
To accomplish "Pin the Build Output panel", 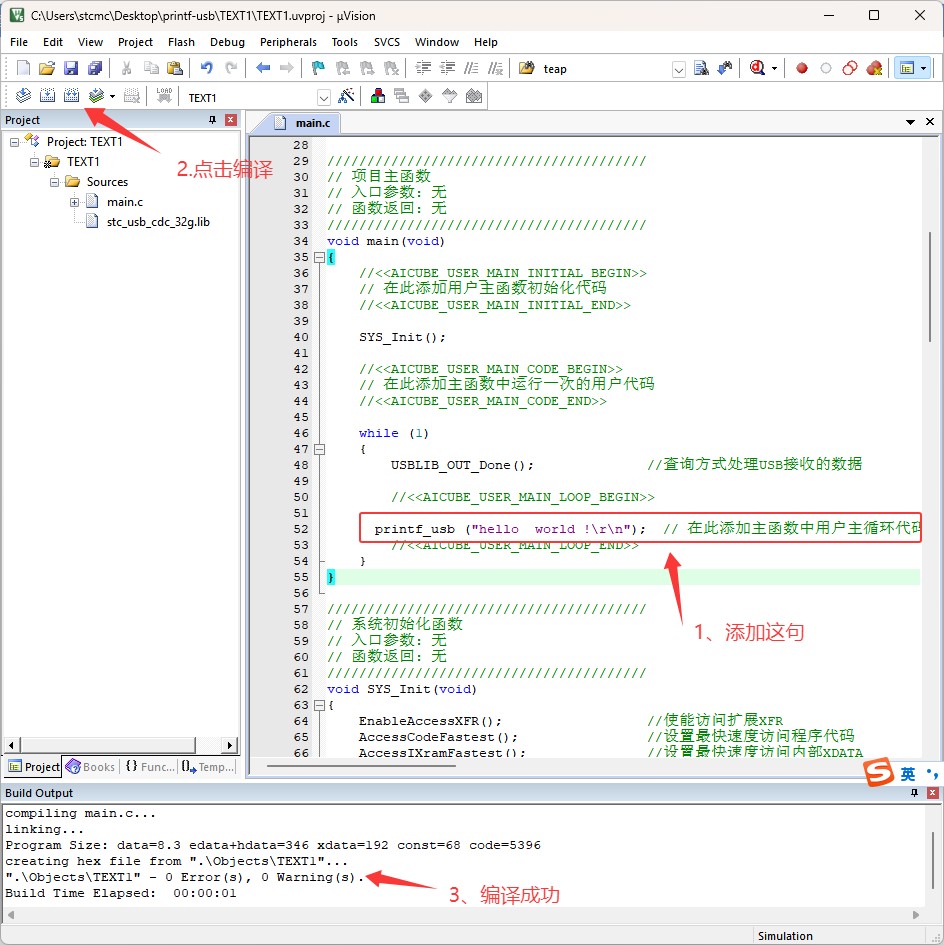I will coord(914,793).
